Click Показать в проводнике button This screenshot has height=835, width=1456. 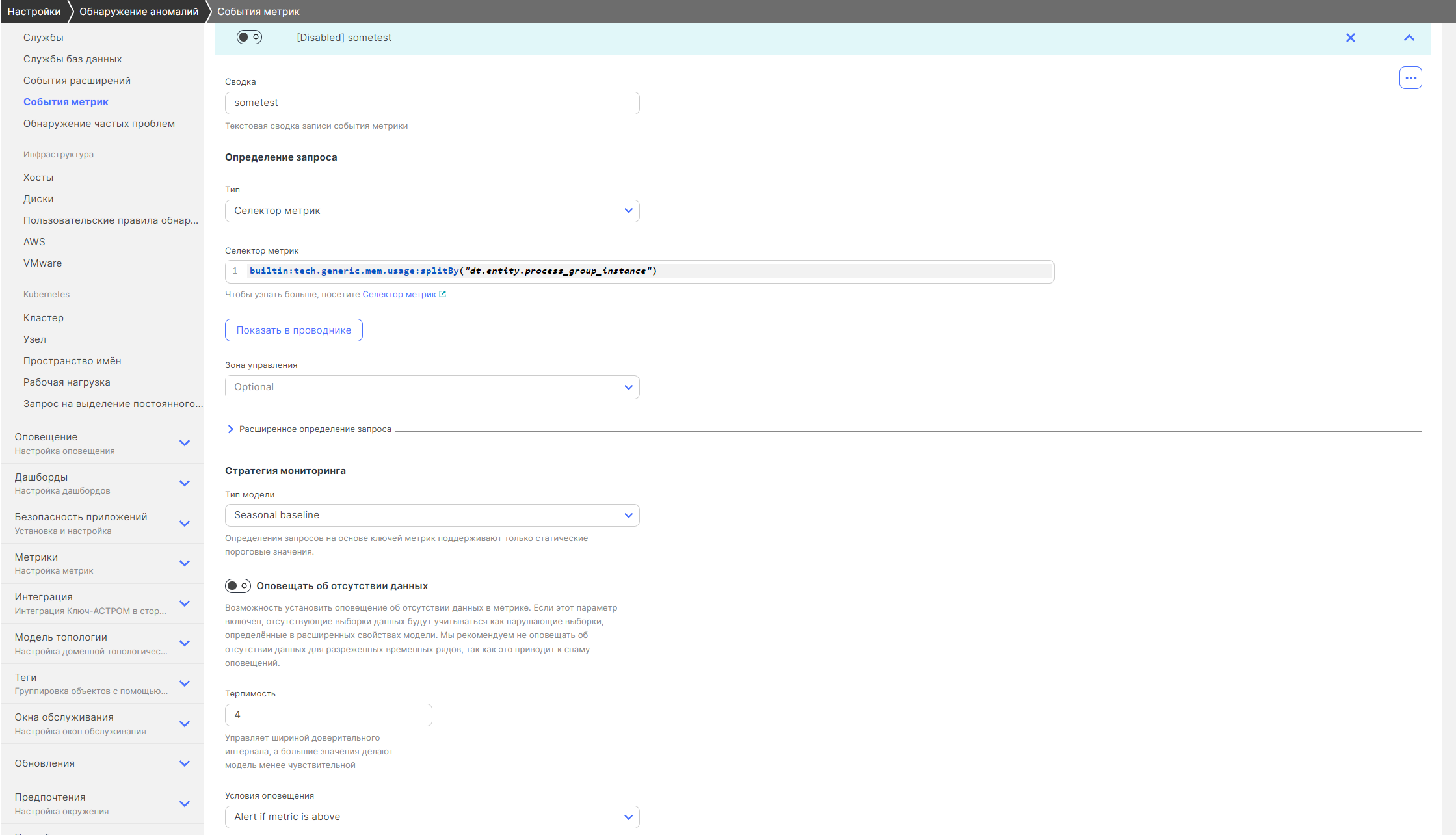tap(293, 330)
